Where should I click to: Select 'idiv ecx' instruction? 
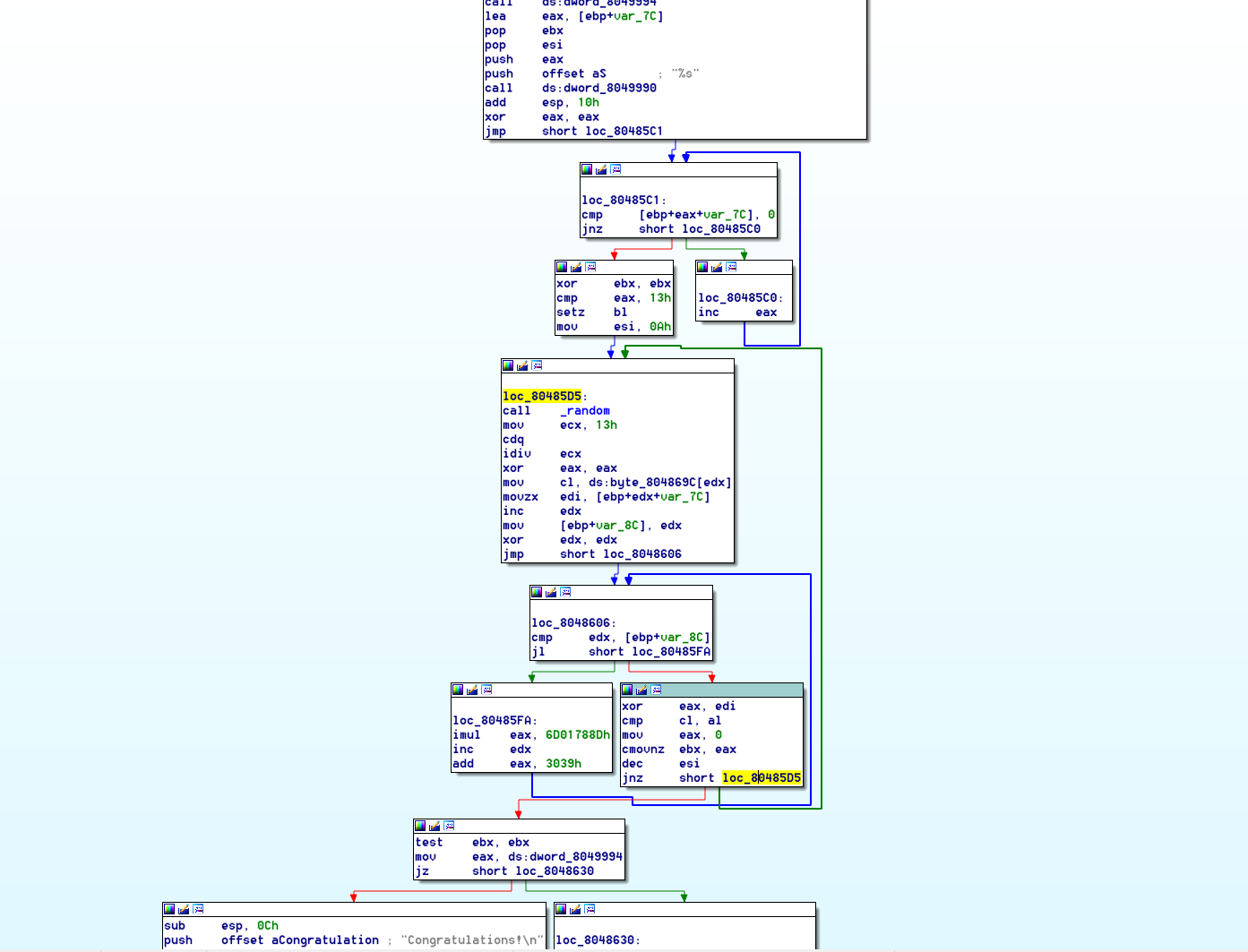click(x=542, y=454)
